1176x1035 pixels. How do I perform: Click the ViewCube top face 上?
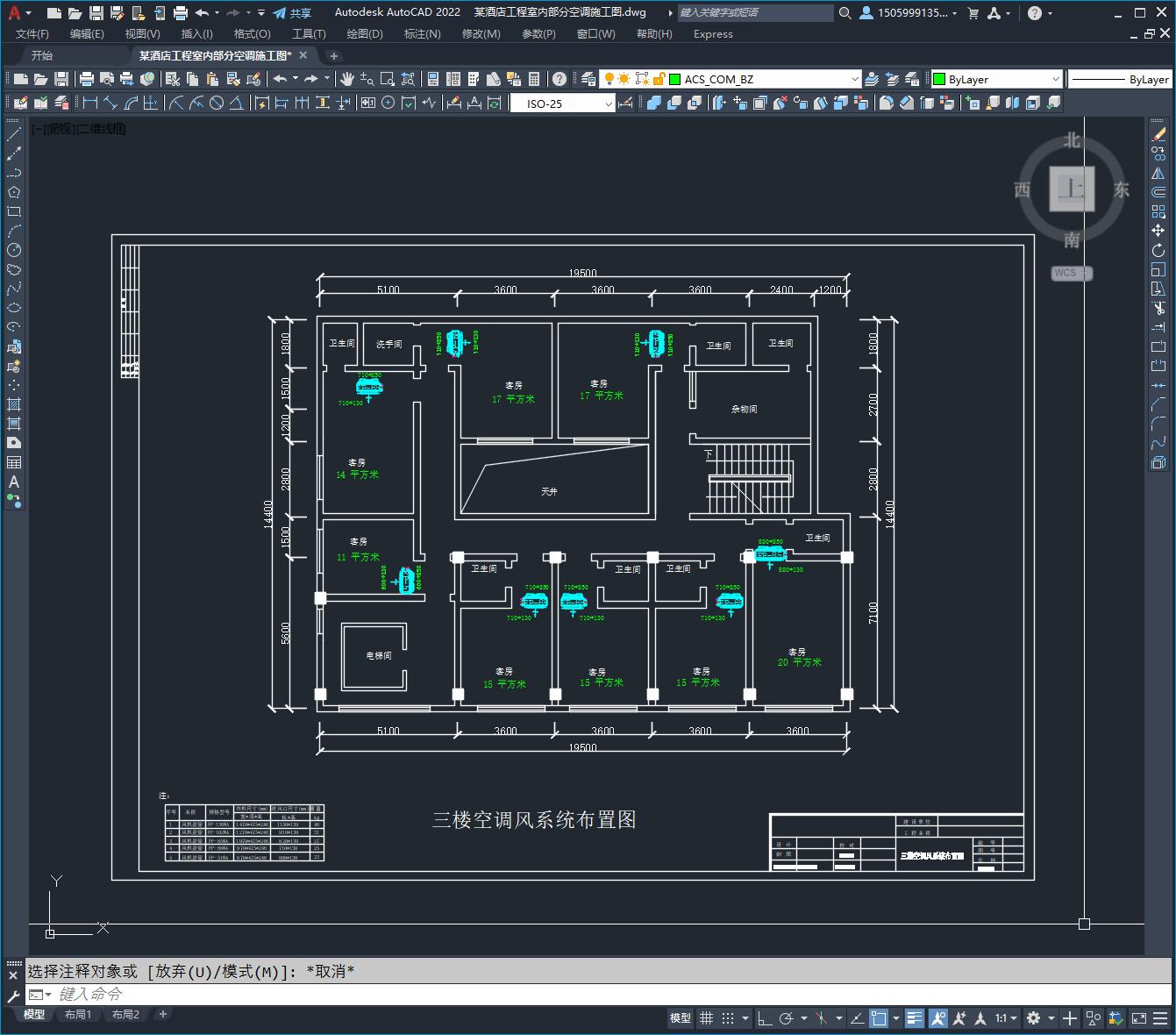pos(1072,189)
